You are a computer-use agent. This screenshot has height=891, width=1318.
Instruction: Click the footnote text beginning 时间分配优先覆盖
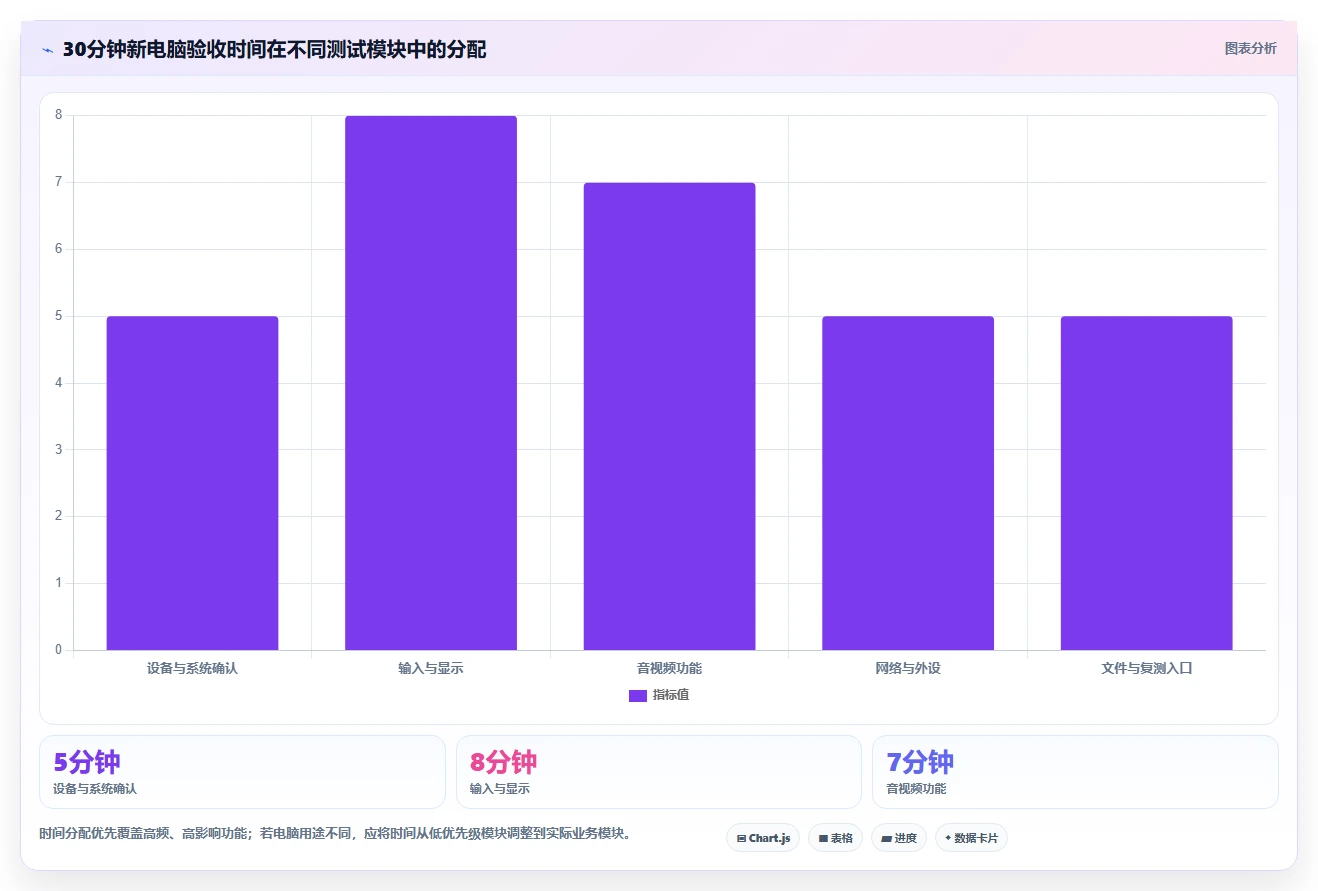tap(335, 833)
